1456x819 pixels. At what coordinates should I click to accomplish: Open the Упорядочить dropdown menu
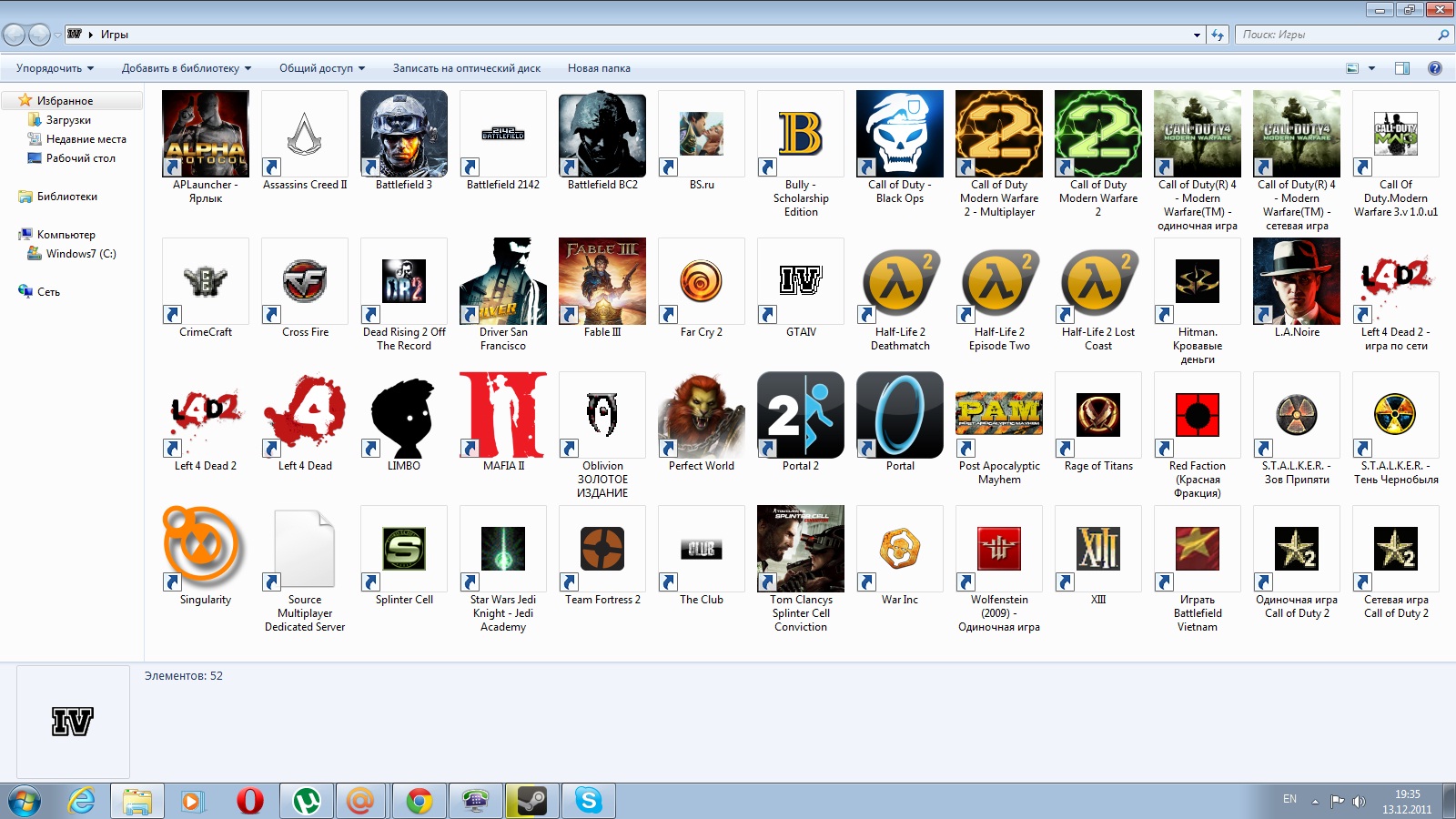(55, 68)
